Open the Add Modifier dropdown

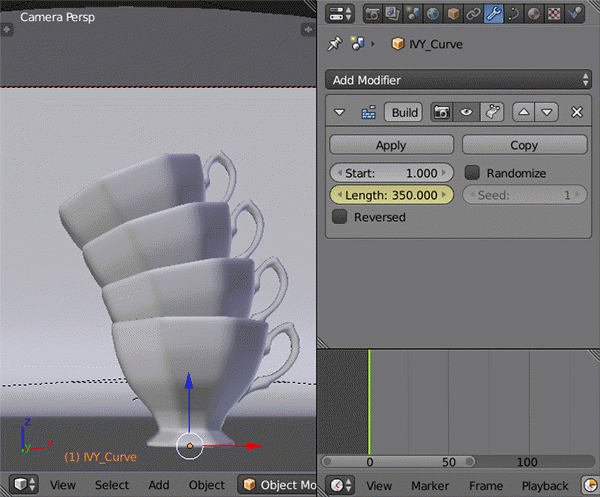click(458, 79)
